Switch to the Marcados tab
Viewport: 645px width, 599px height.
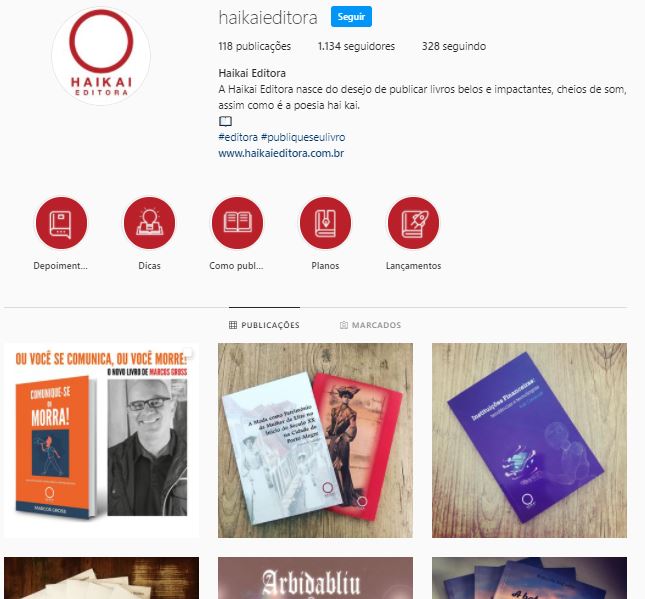point(370,325)
